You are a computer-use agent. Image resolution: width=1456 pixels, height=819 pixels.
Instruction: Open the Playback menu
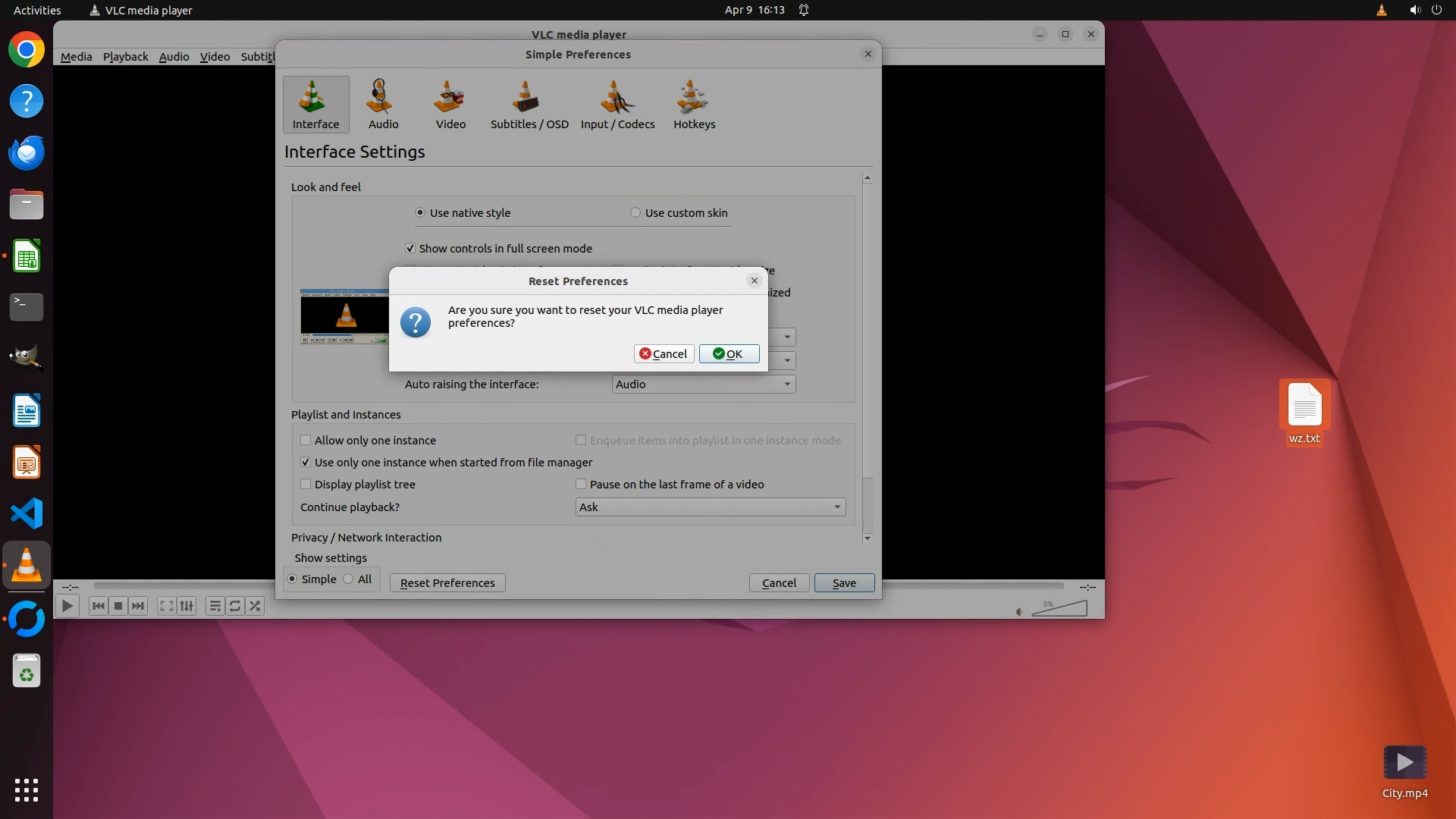(125, 56)
